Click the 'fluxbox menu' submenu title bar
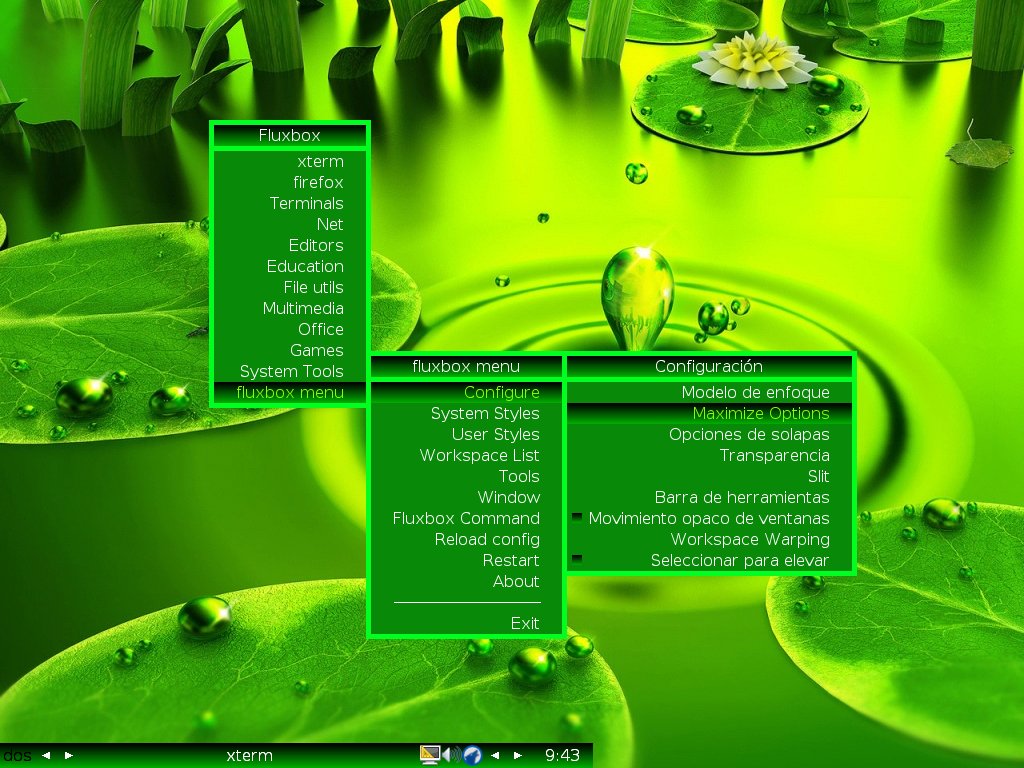1024x768 pixels. (466, 366)
